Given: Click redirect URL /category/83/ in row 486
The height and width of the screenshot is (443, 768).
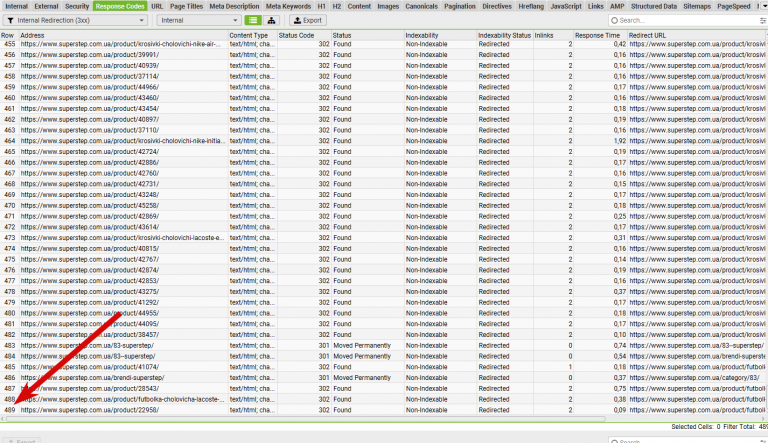Looking at the screenshot, I should point(695,378).
